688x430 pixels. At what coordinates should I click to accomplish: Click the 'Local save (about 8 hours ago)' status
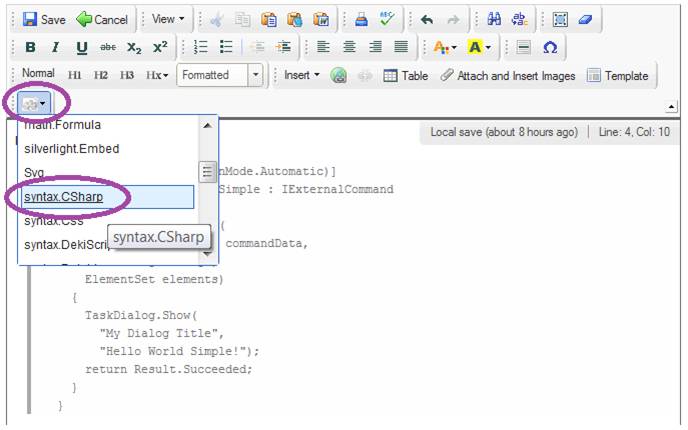[x=504, y=132]
